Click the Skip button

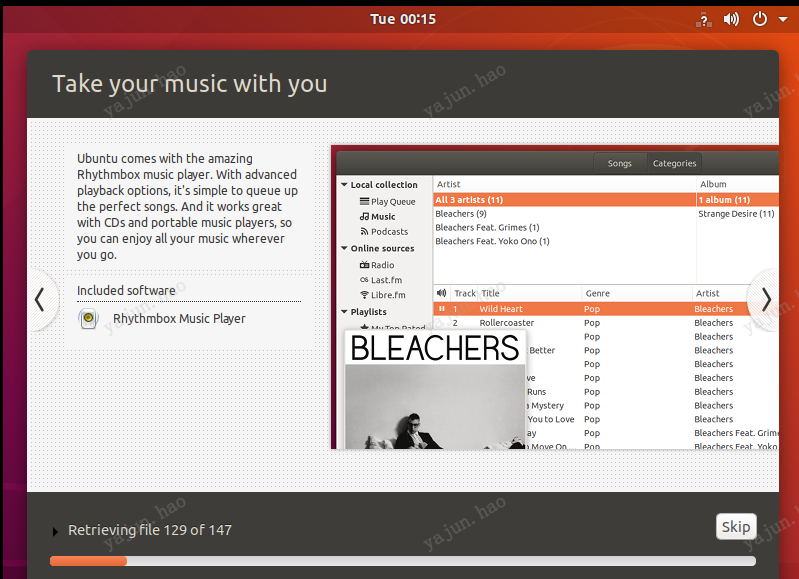[x=736, y=527]
